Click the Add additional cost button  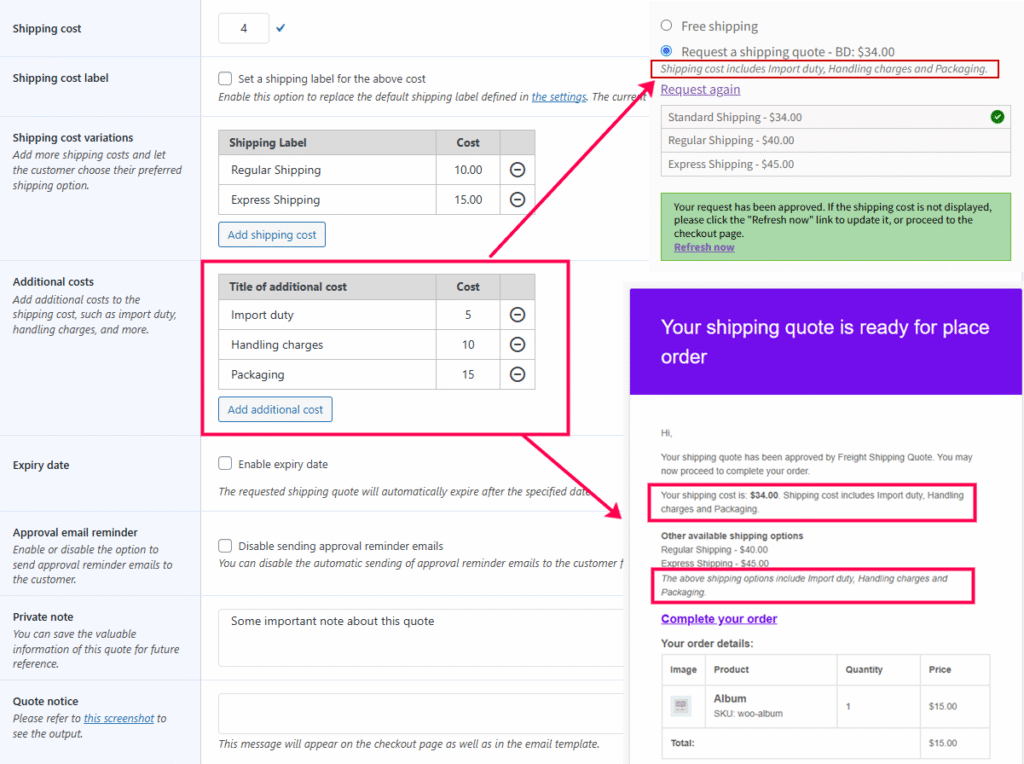[275, 409]
